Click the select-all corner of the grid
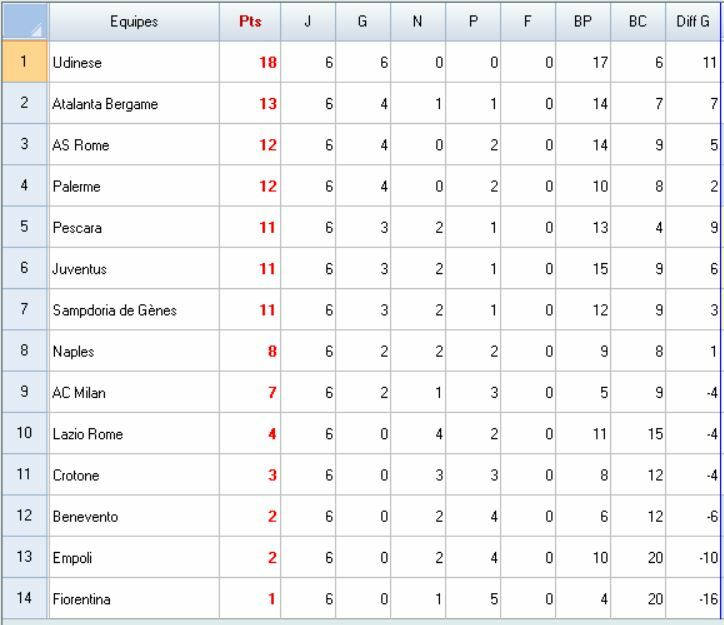 pos(24,21)
